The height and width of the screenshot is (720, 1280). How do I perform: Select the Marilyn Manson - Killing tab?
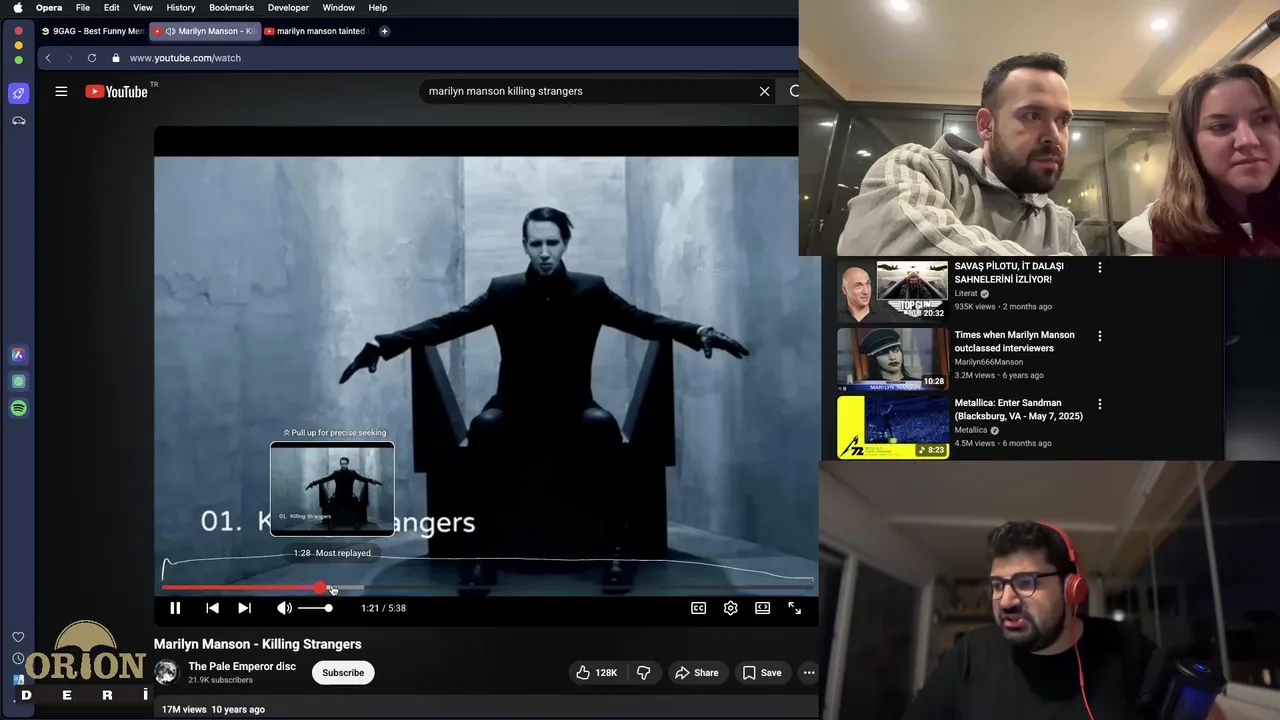point(204,31)
